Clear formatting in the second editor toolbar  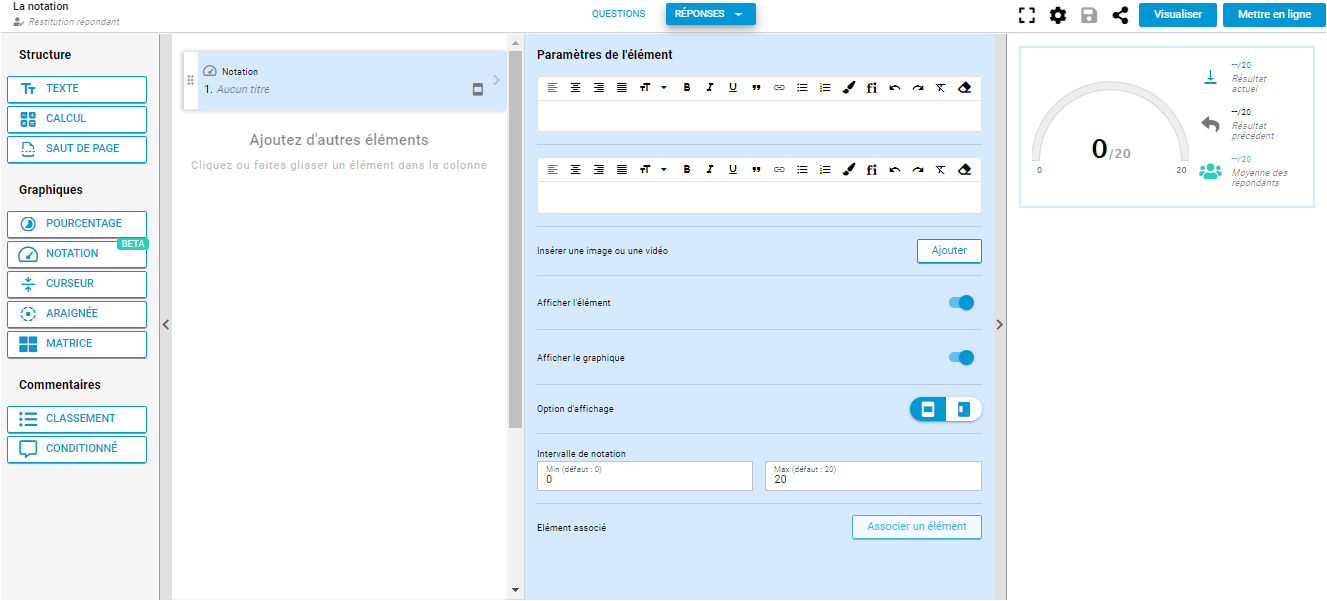[941, 170]
